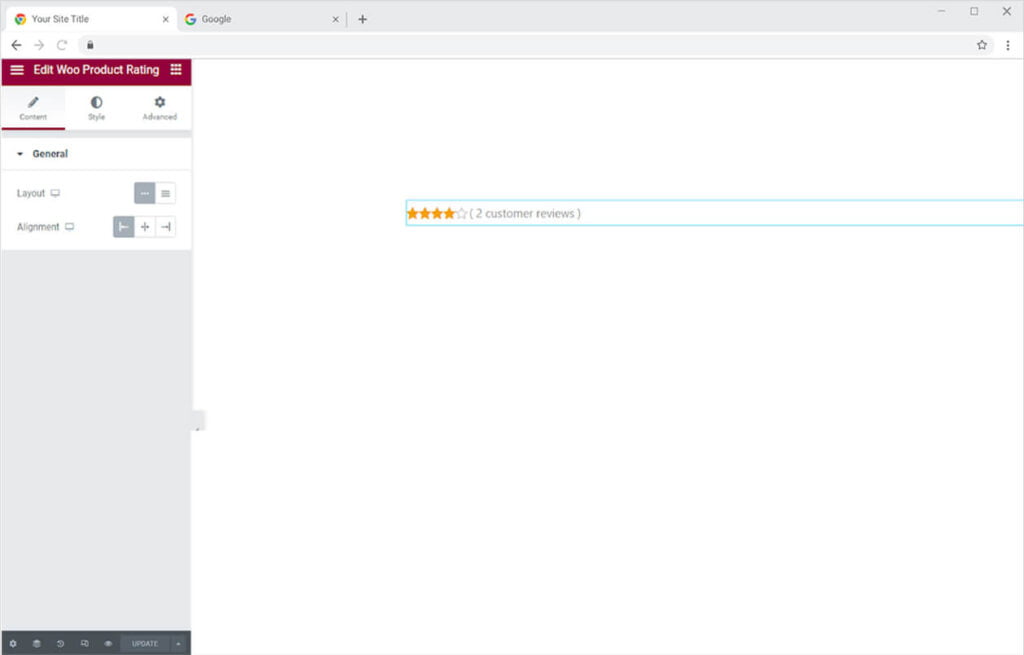Open the Elementor hamburger menu
The image size is (1024, 655).
[17, 70]
